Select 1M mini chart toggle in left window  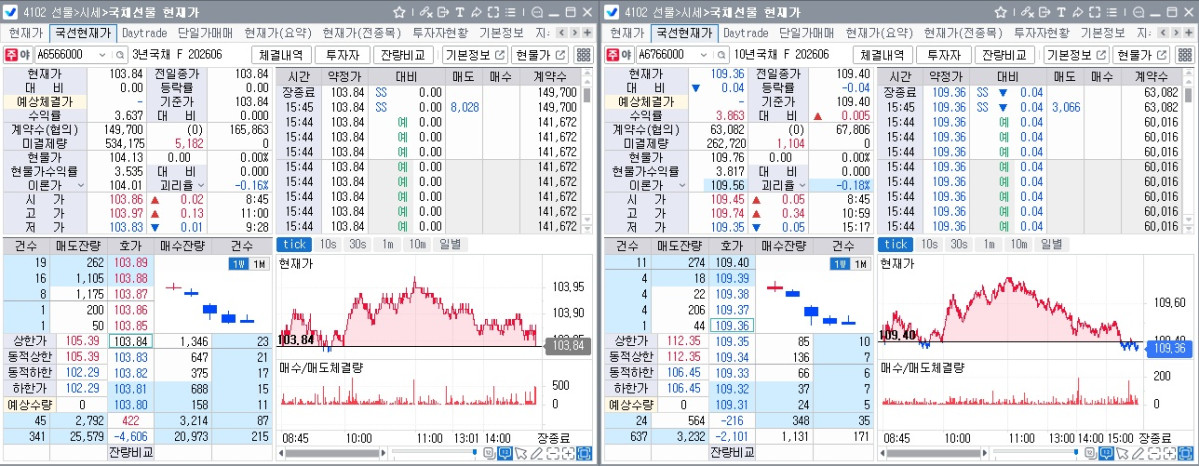(258, 264)
